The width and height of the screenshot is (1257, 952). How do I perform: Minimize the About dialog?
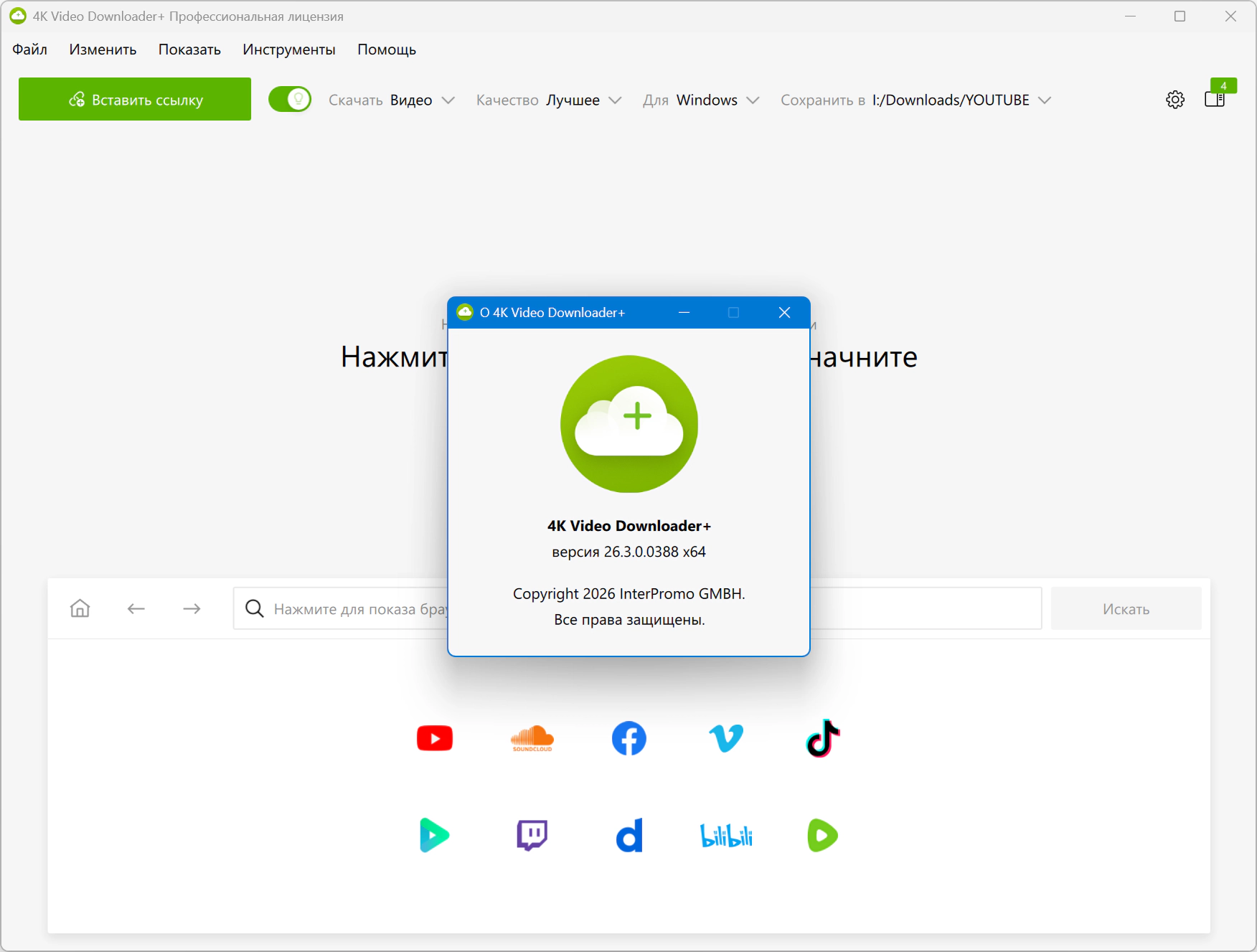click(x=684, y=312)
